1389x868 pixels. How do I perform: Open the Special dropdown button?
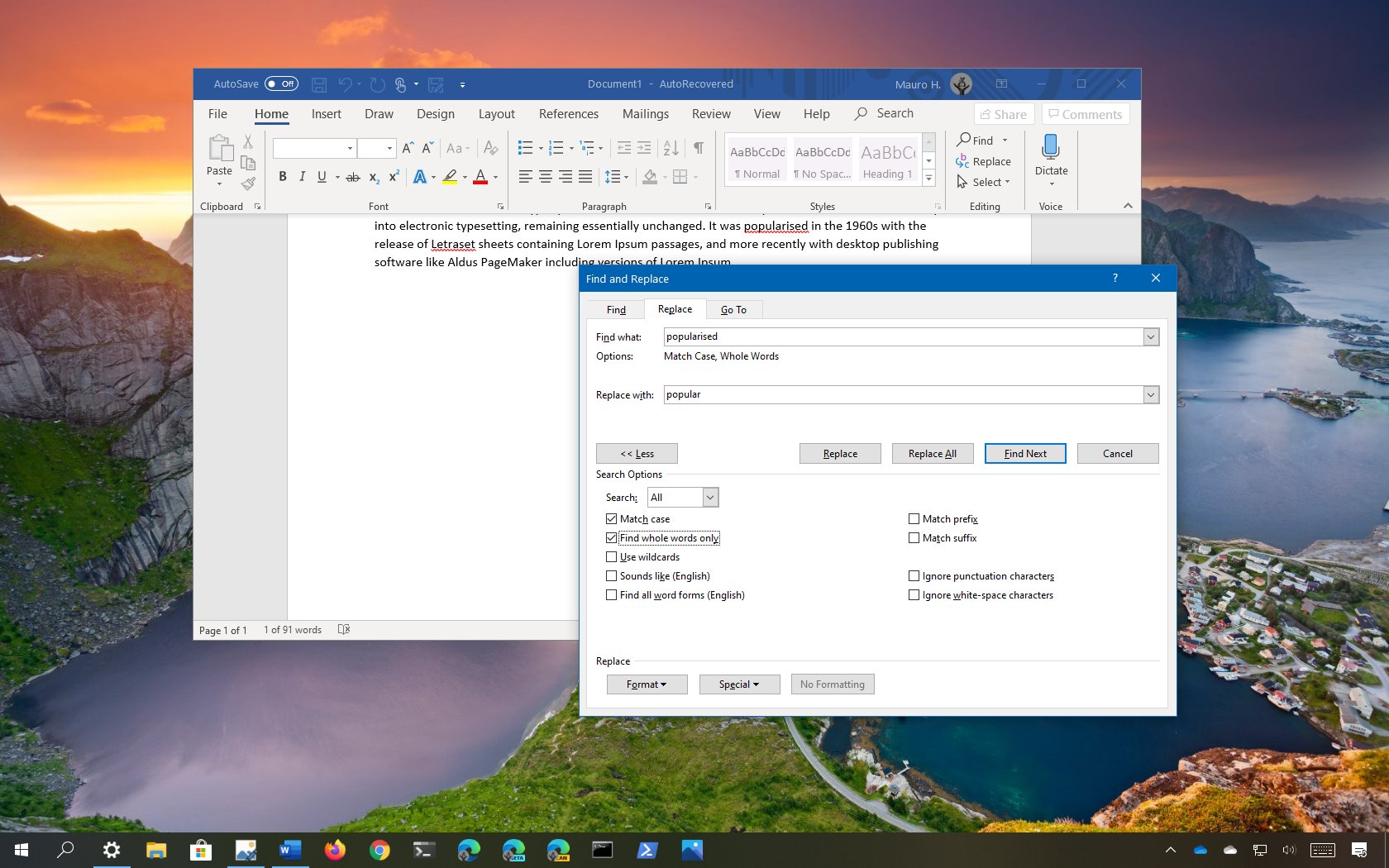pos(739,684)
